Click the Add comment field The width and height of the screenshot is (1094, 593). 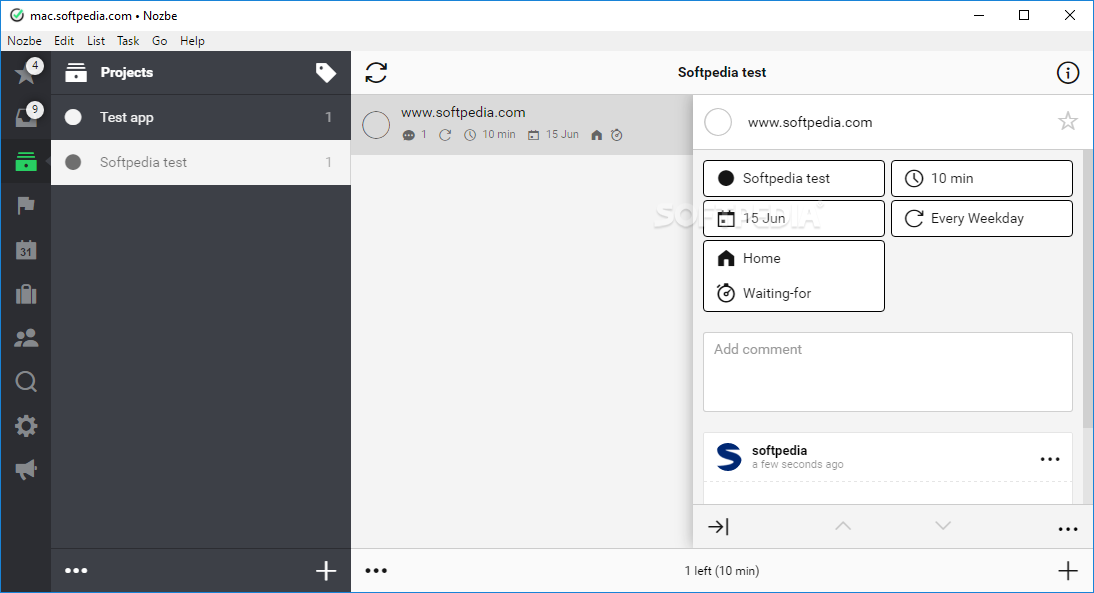click(x=887, y=372)
